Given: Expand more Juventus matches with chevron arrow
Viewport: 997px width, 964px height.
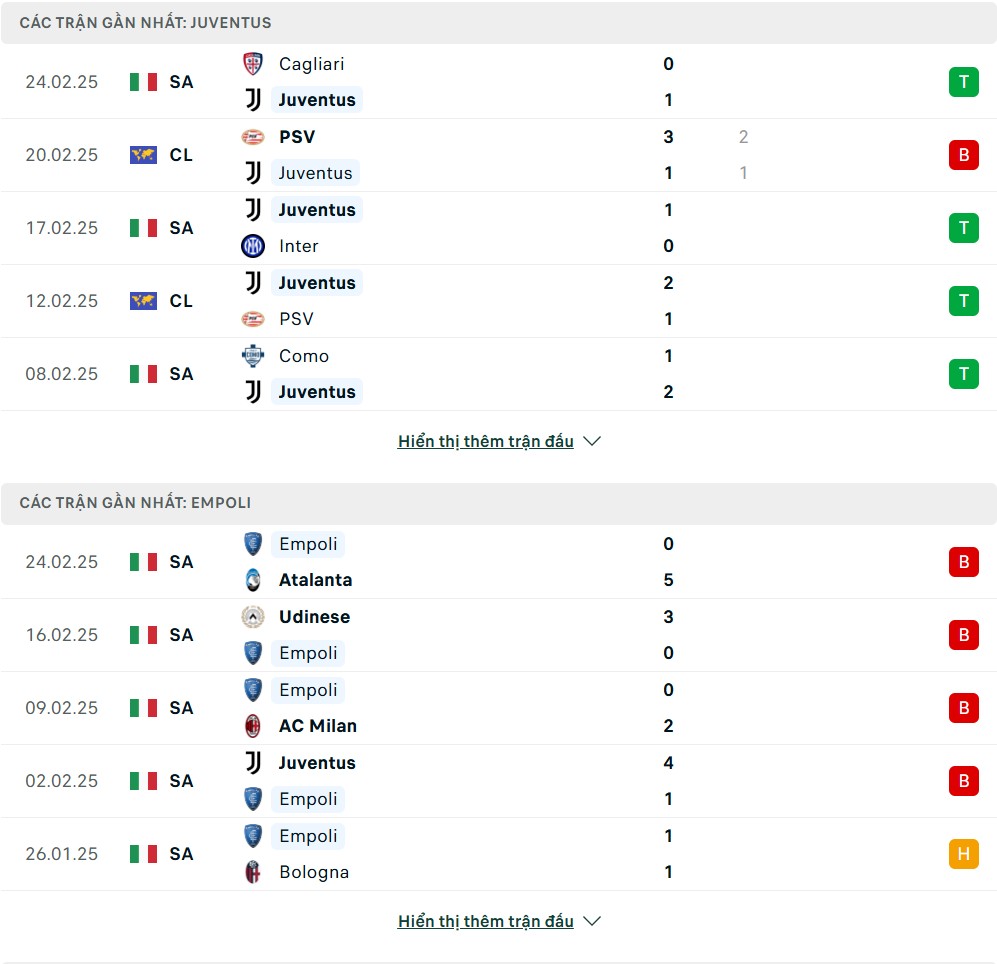Looking at the screenshot, I should point(592,441).
